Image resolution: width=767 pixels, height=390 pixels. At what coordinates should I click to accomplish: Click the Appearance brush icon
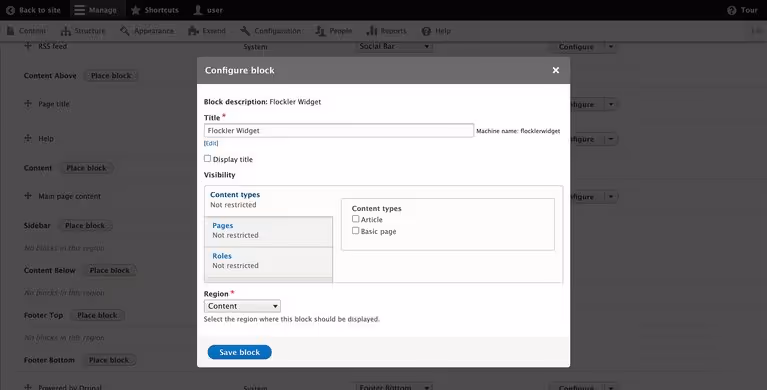[x=125, y=31]
